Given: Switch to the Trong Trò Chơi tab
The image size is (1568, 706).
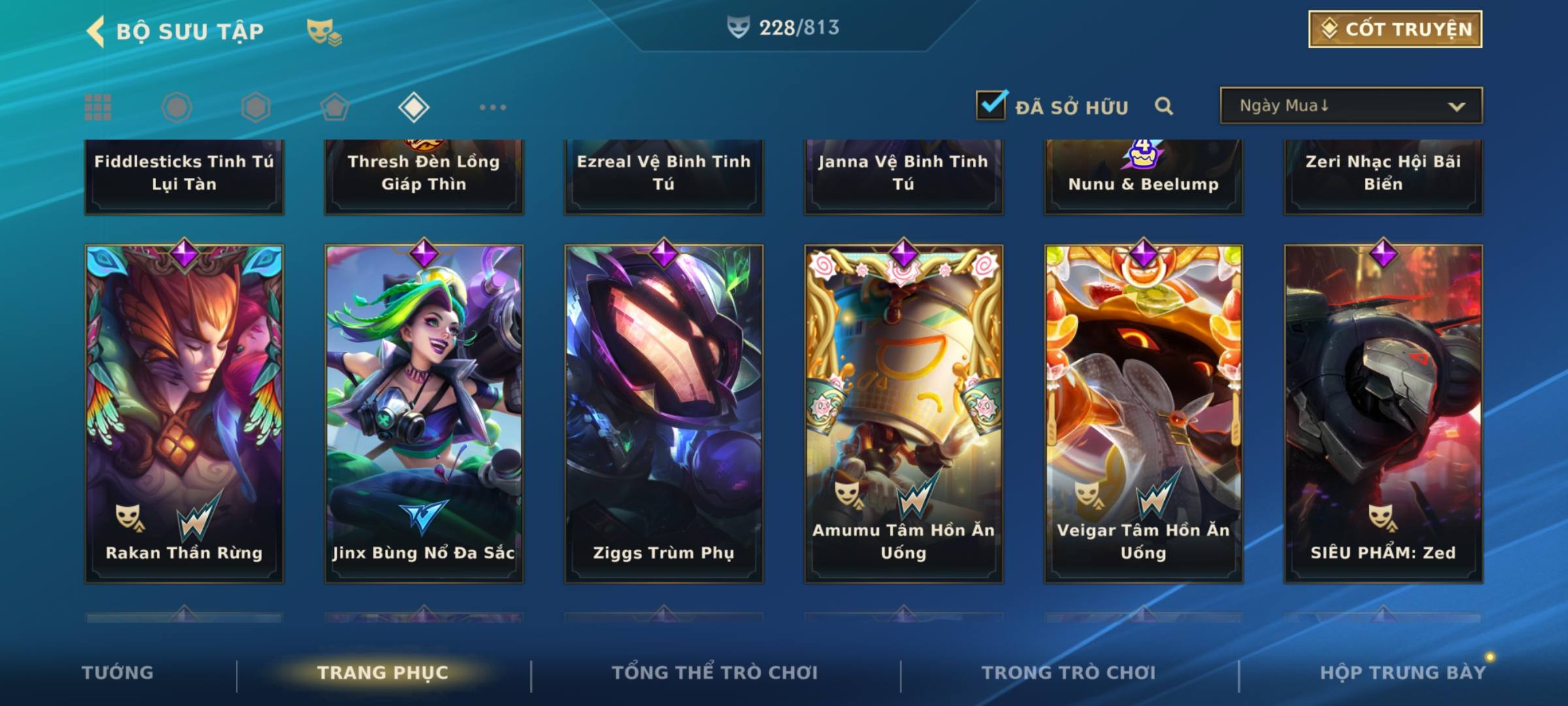Looking at the screenshot, I should (x=1069, y=672).
